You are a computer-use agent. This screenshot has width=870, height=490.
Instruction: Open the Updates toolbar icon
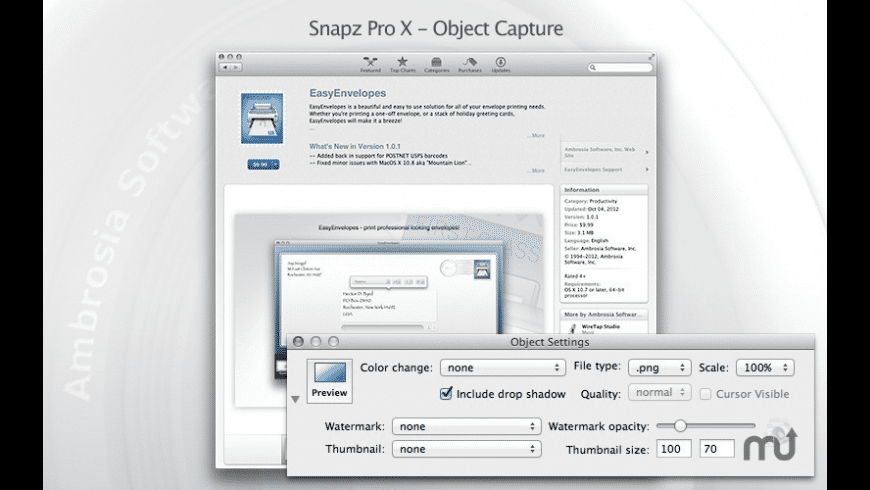coord(500,64)
